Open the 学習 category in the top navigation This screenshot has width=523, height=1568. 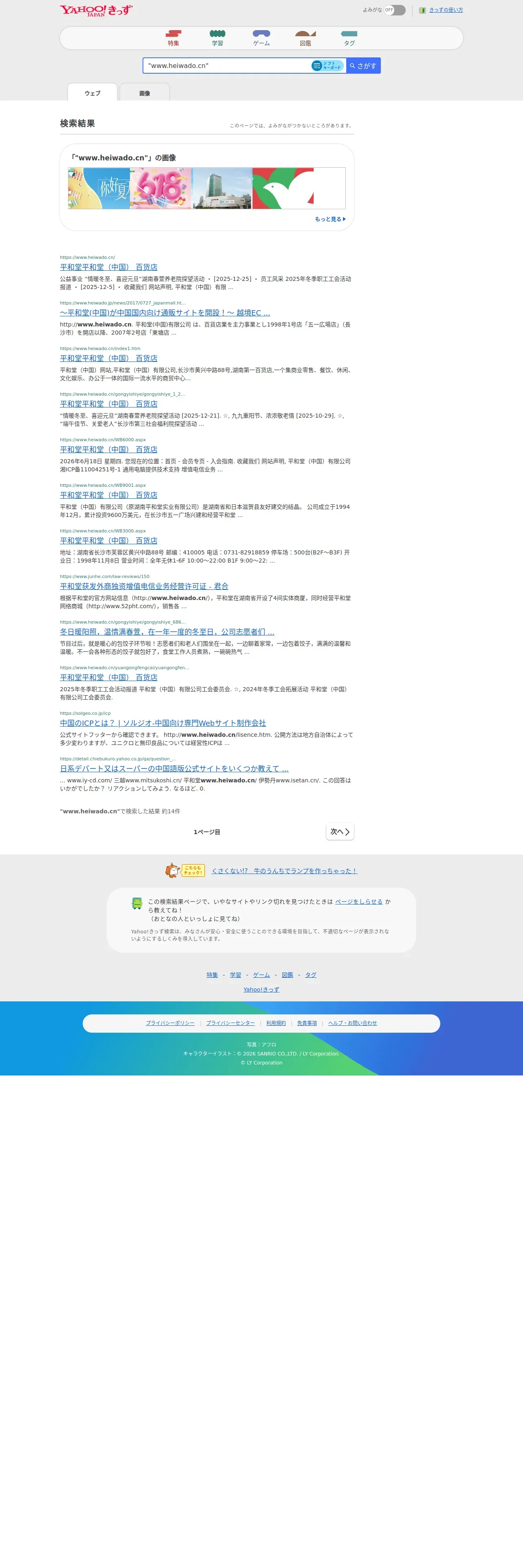[218, 38]
